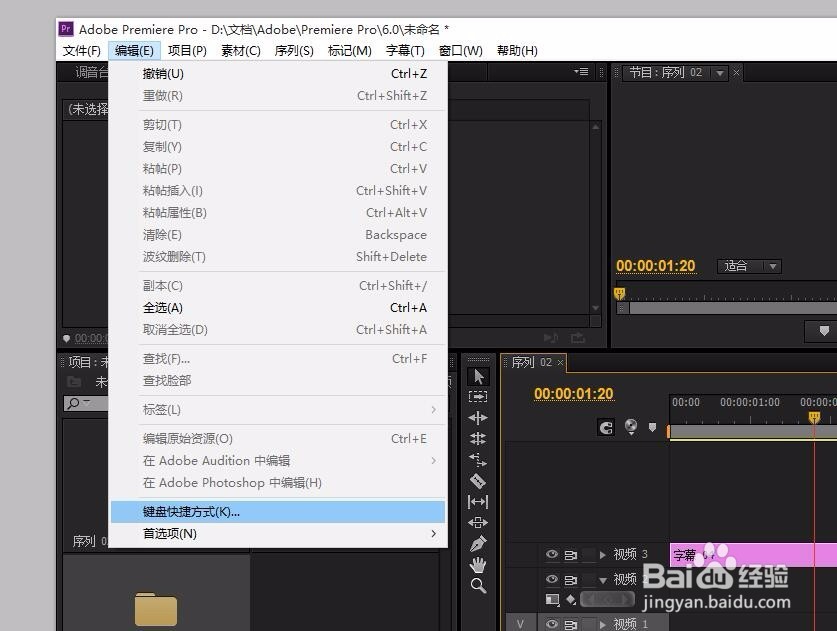Select the Rate Stretch tool
Image resolution: width=837 pixels, height=631 pixels.
[x=478, y=460]
